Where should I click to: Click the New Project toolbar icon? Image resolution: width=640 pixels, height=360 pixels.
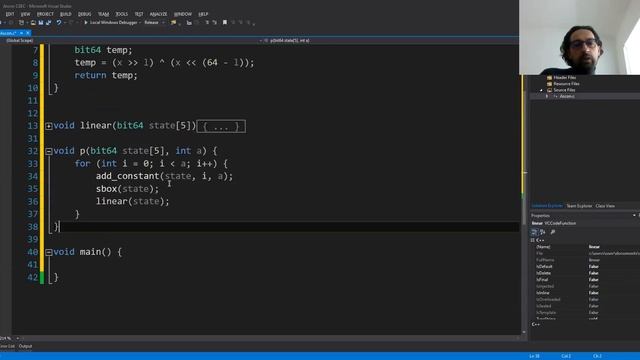pyautogui.click(x=21, y=22)
